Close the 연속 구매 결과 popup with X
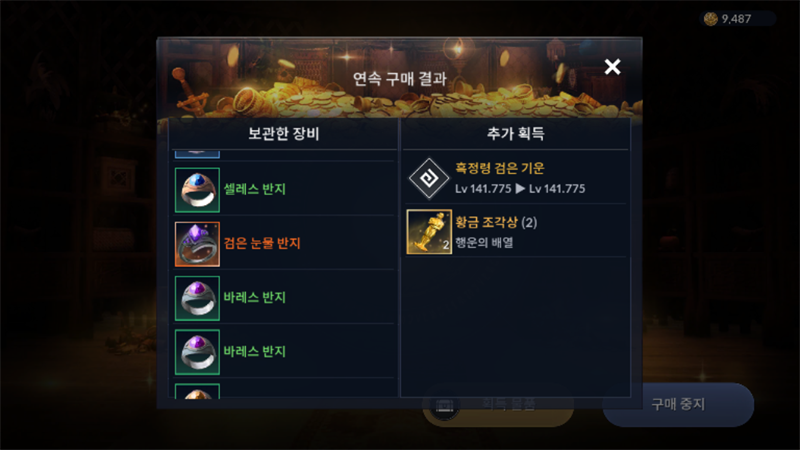 (612, 66)
